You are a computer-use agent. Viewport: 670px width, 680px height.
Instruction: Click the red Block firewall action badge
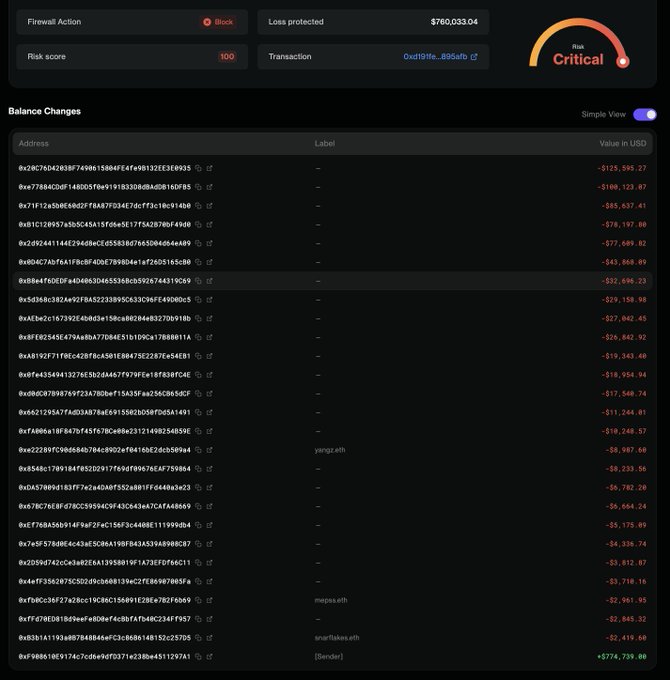coord(219,22)
